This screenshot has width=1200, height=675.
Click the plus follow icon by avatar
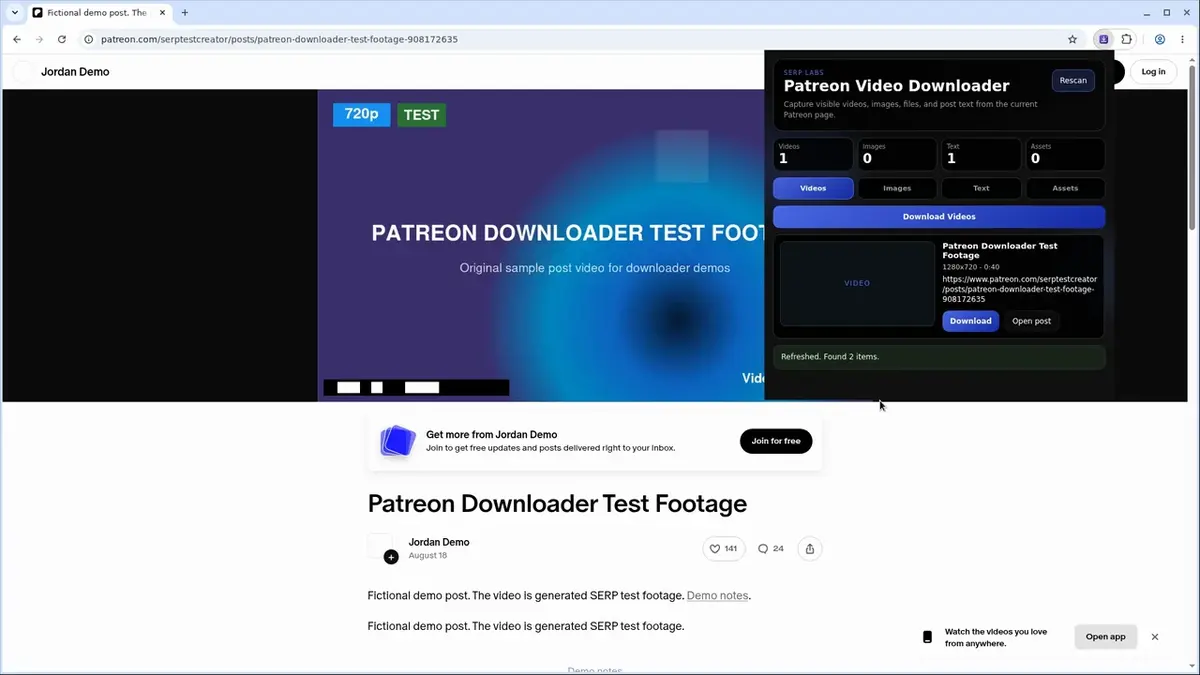(x=391, y=557)
